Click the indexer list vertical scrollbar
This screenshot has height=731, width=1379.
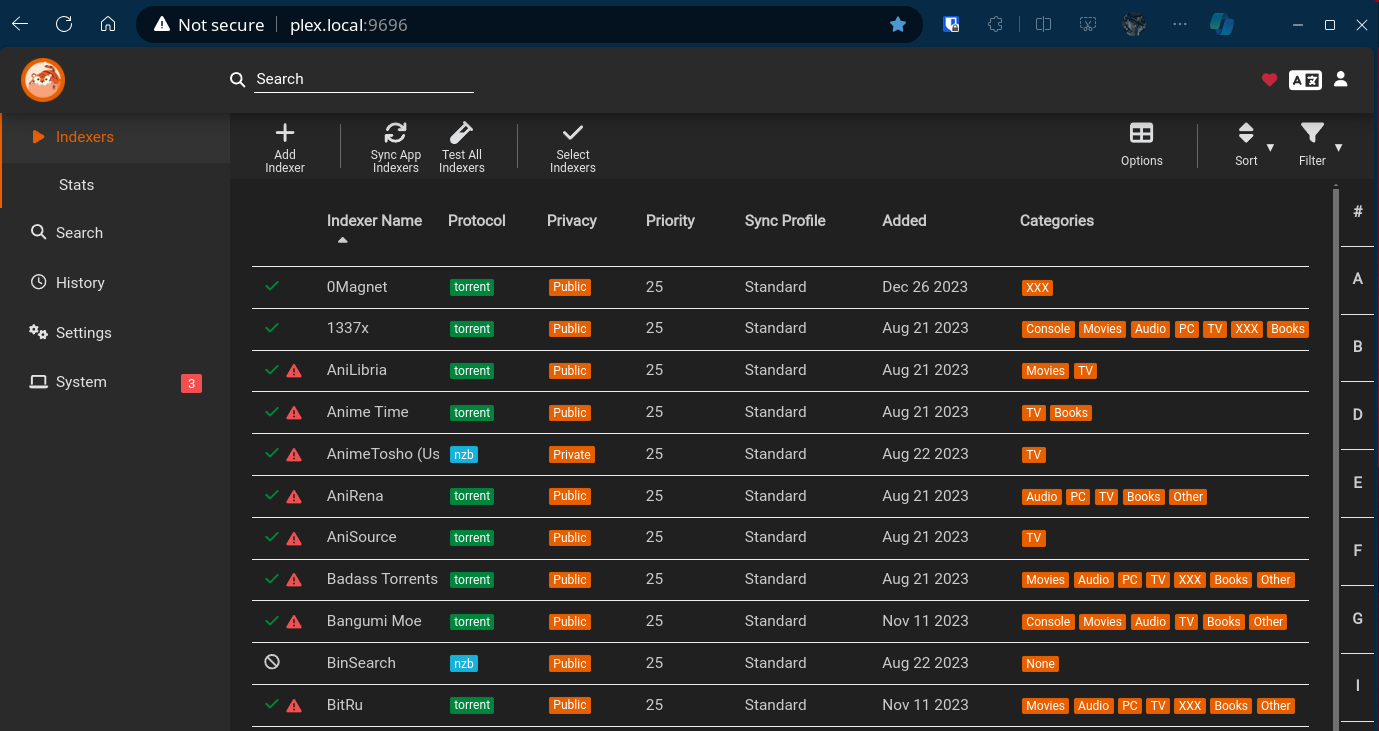(x=1335, y=450)
